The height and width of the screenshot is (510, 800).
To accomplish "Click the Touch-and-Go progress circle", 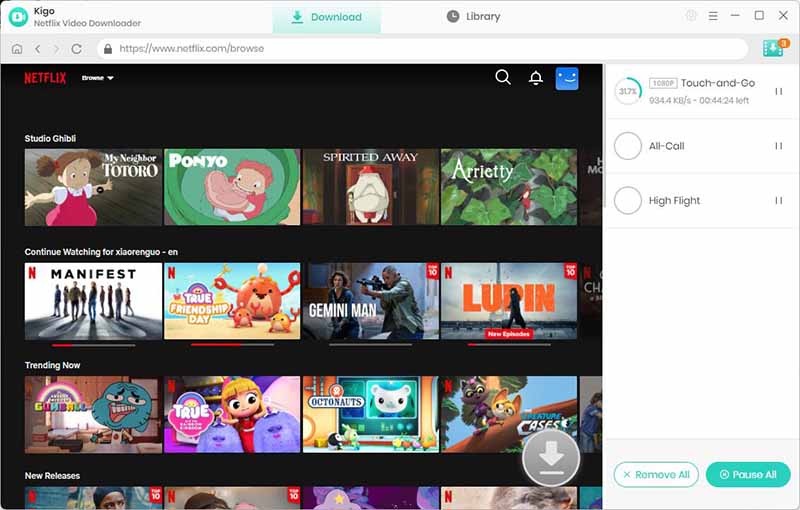I will tap(628, 91).
